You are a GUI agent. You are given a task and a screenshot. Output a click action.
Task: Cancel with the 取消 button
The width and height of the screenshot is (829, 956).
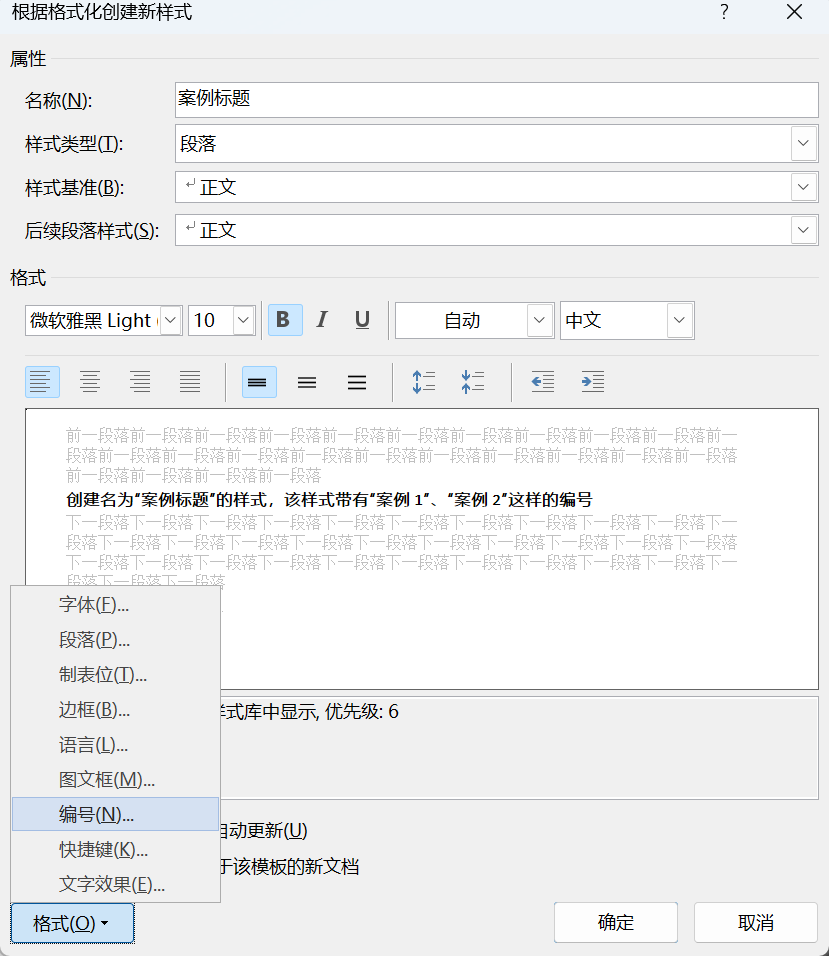[x=756, y=922]
